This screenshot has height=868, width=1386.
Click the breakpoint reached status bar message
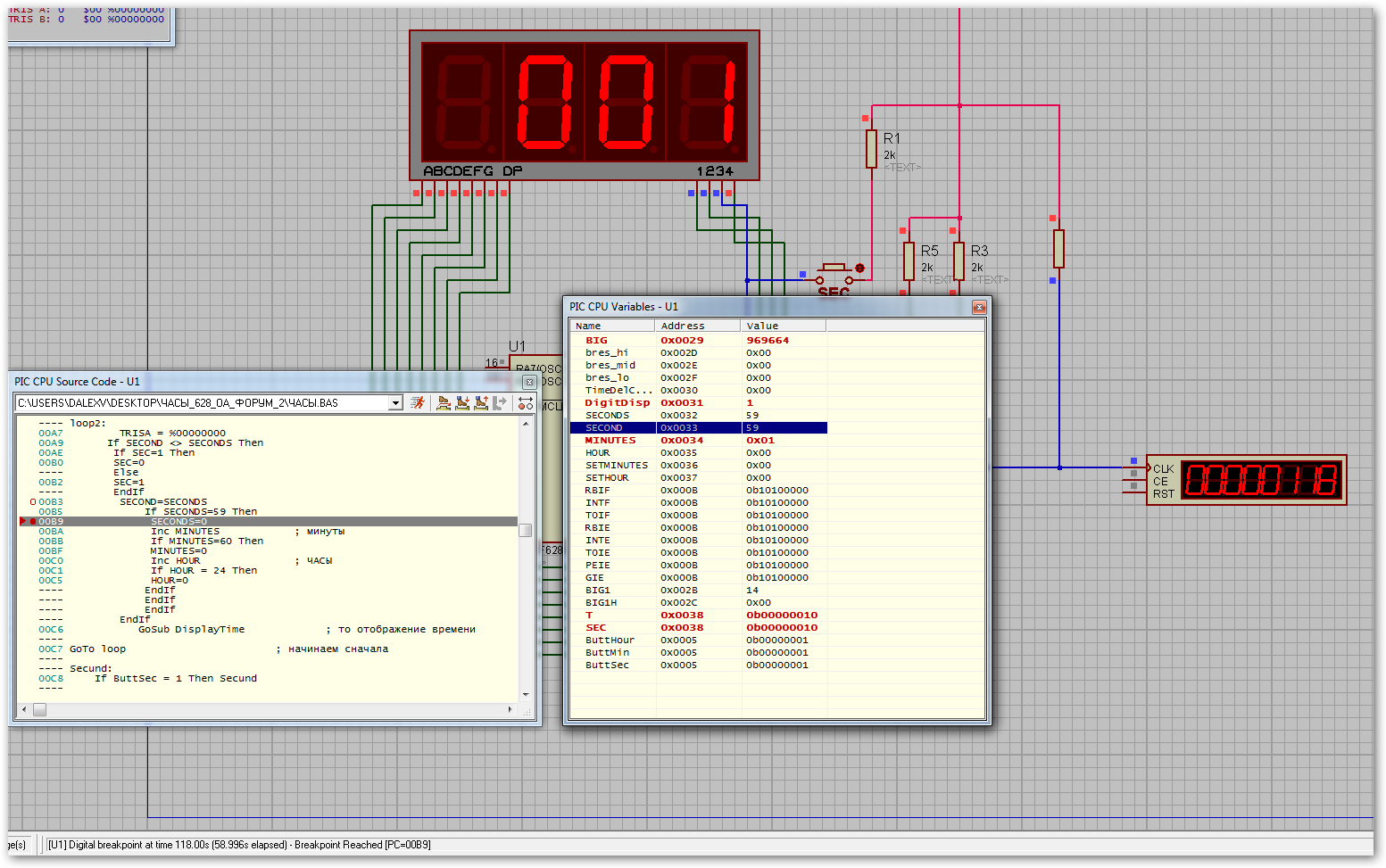[239, 845]
